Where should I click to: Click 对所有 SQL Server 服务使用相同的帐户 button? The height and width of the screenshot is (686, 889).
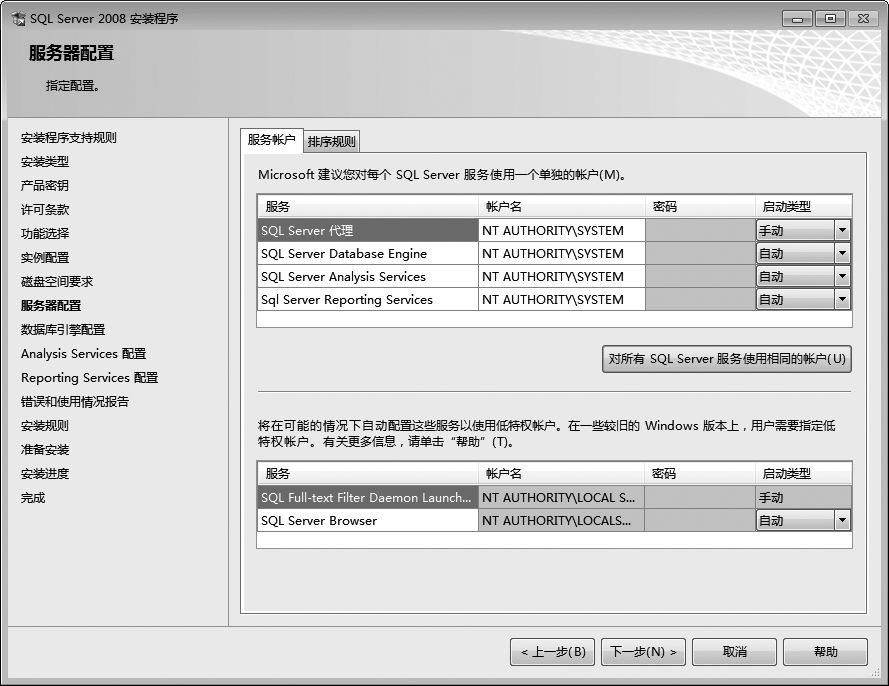727,359
